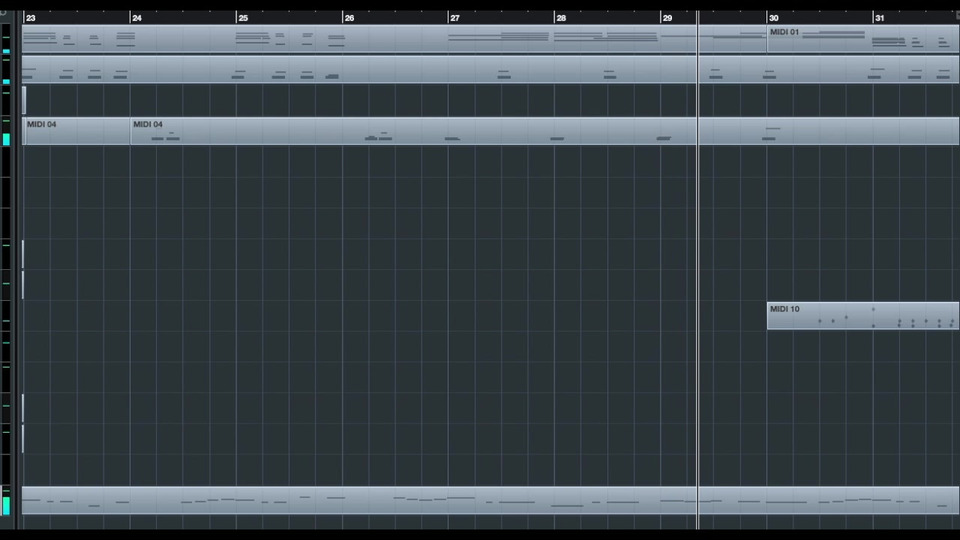Select the MIDI 01 clip
960x540 pixels.
click(x=863, y=39)
